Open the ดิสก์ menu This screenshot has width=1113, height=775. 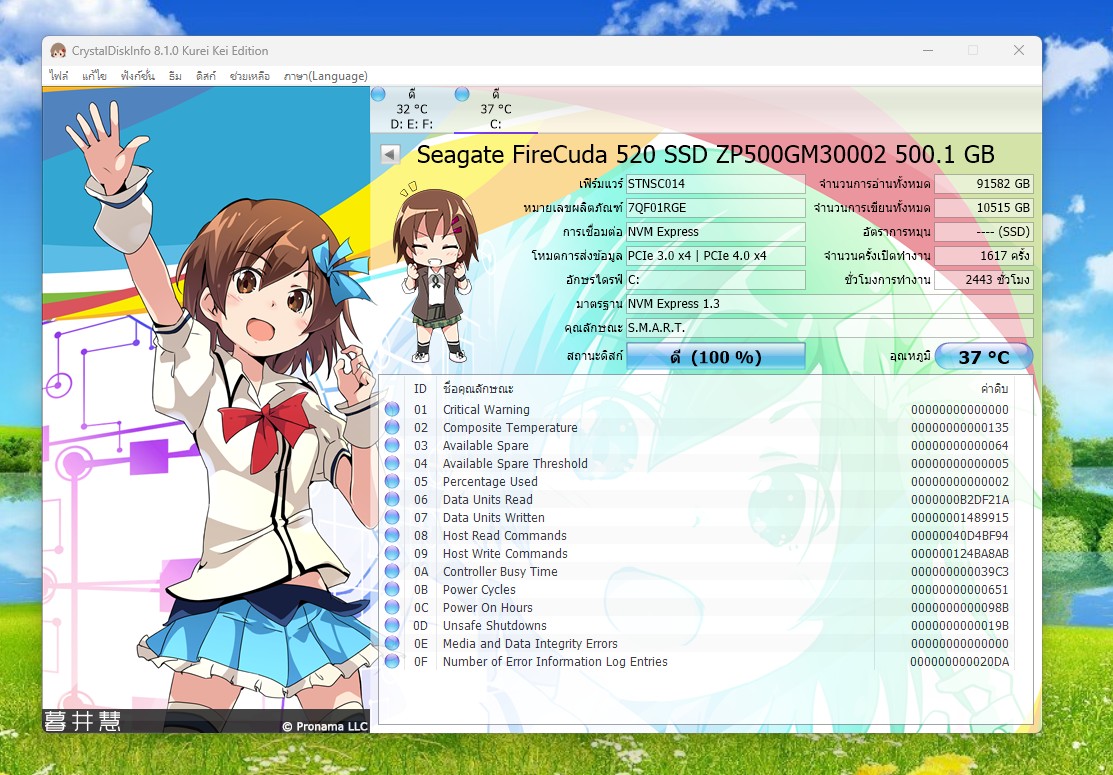tap(206, 76)
